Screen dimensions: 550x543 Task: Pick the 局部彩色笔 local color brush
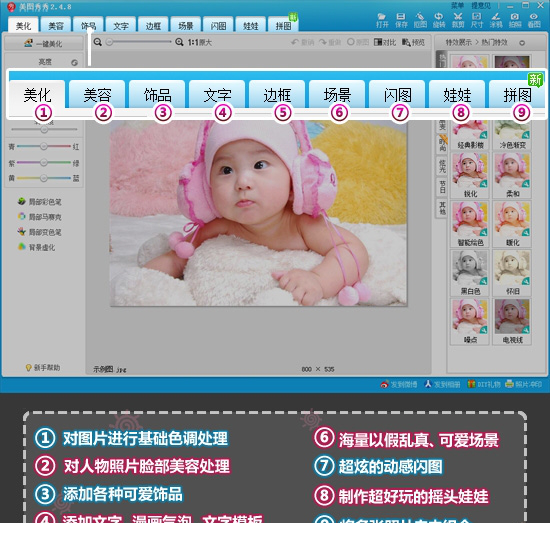click(x=40, y=202)
